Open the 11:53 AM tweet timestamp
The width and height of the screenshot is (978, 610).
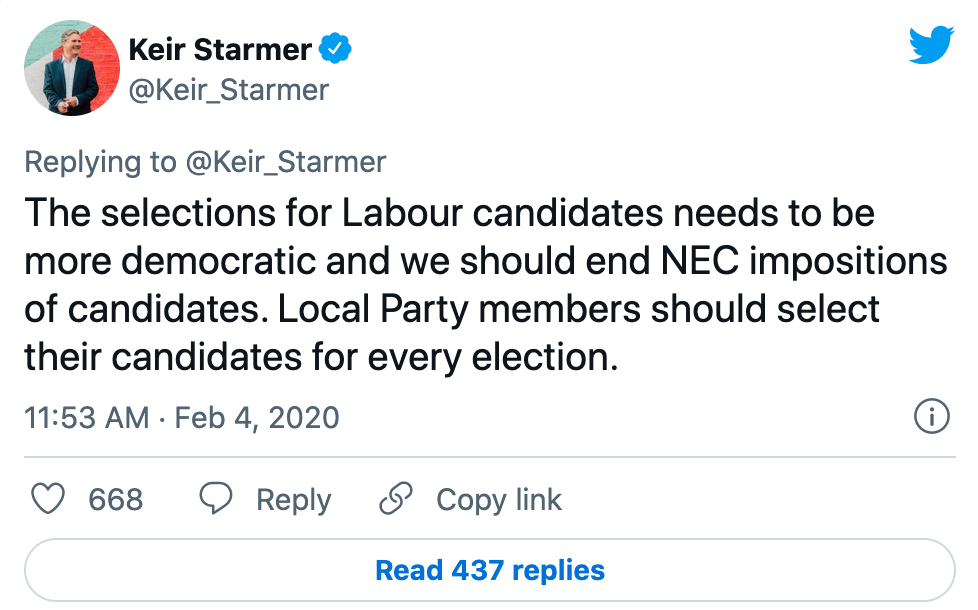tap(87, 417)
